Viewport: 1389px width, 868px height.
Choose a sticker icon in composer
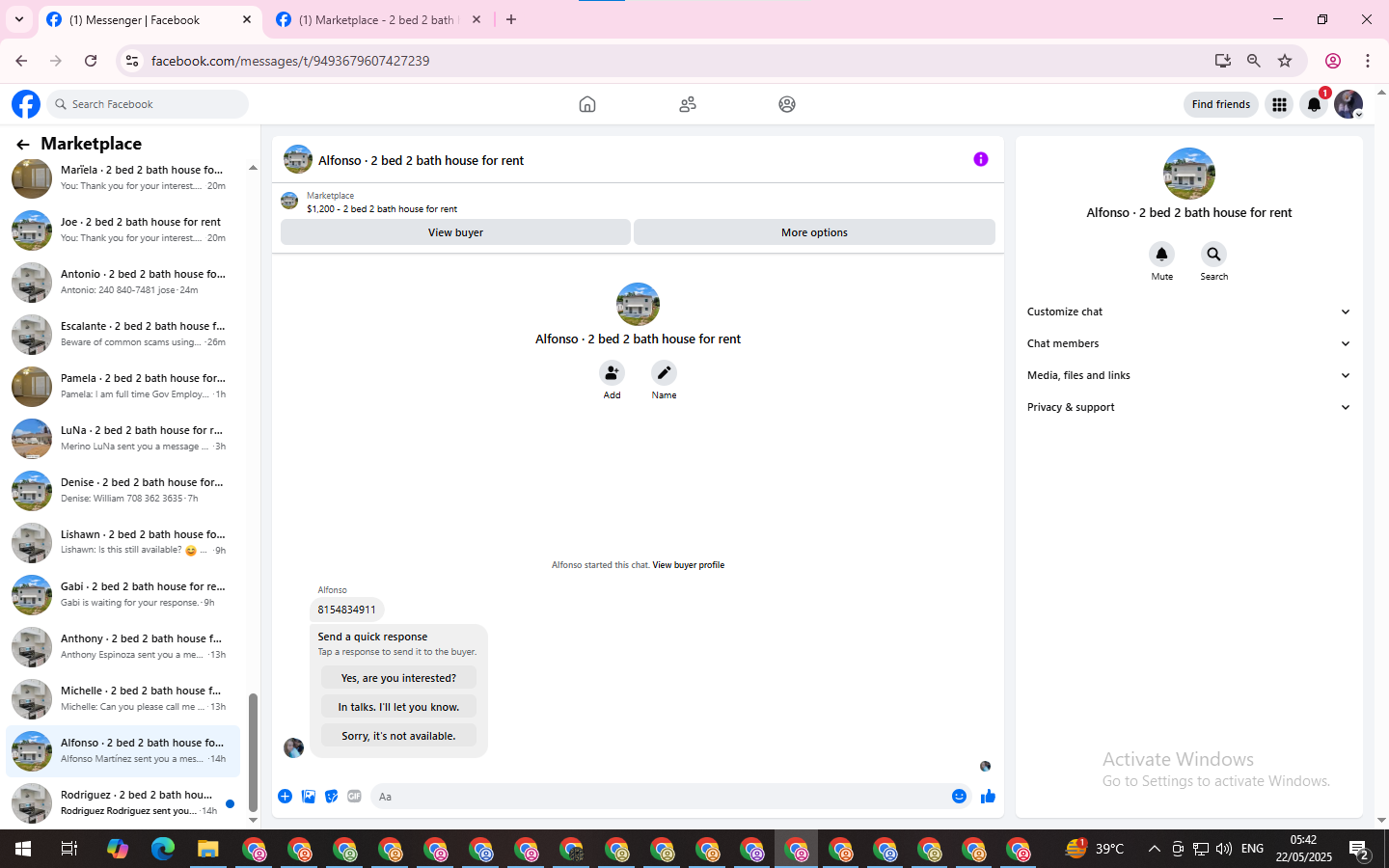pyautogui.click(x=332, y=797)
